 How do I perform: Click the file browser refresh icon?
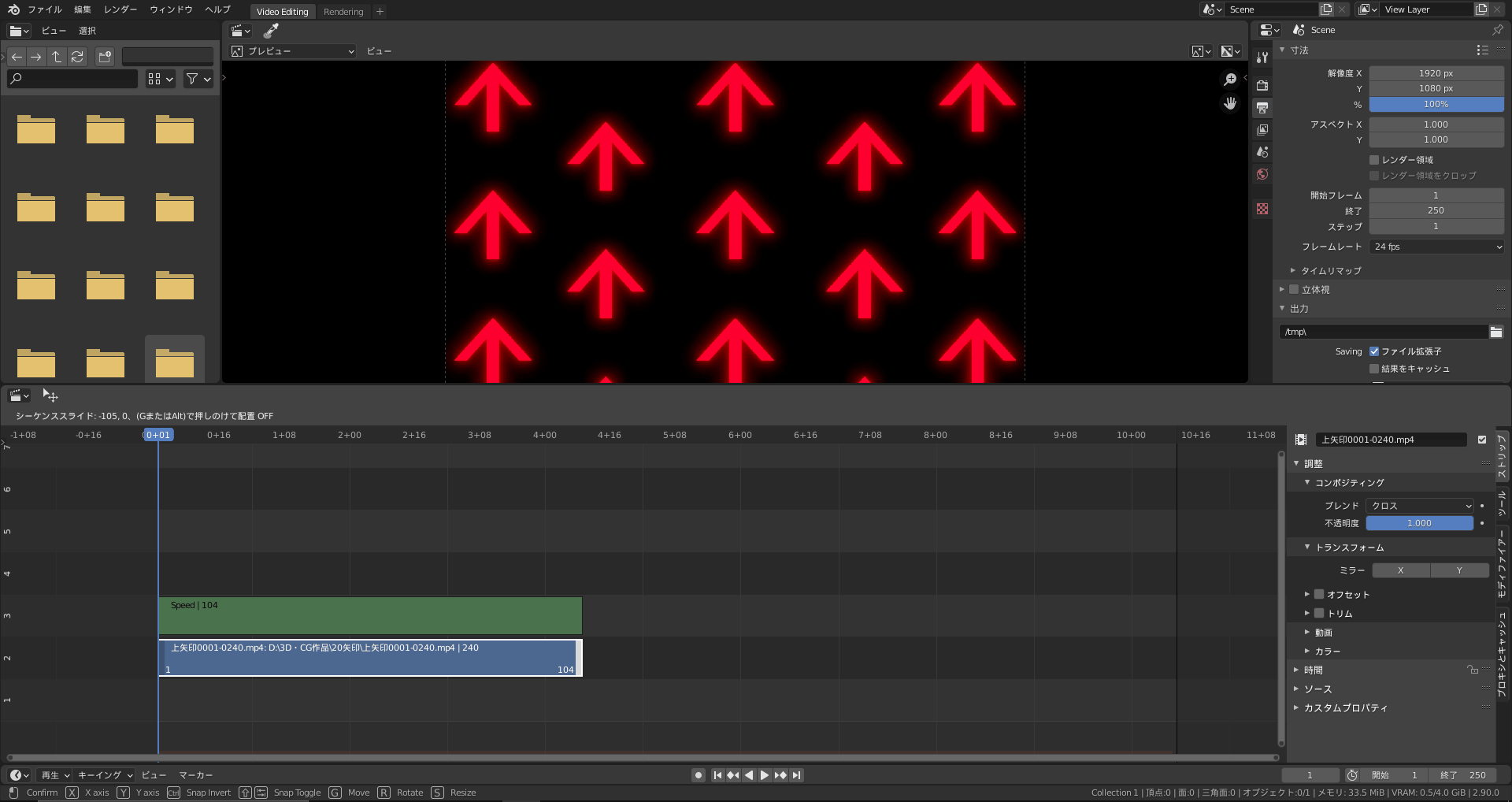coord(77,57)
